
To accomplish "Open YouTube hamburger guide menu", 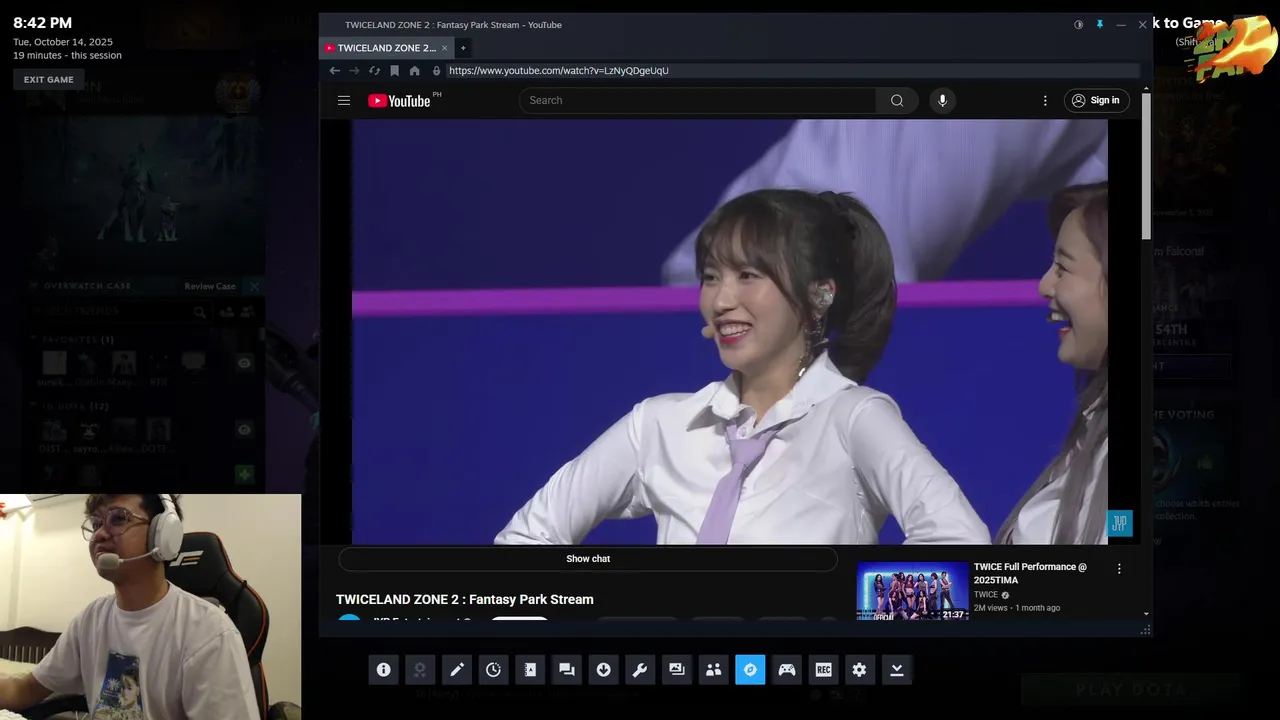I will (x=344, y=100).
